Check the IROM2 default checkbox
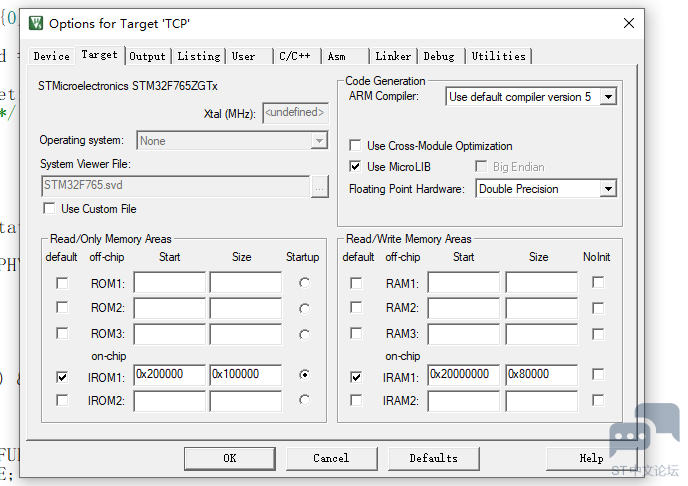The height and width of the screenshot is (486, 688). click(62, 401)
